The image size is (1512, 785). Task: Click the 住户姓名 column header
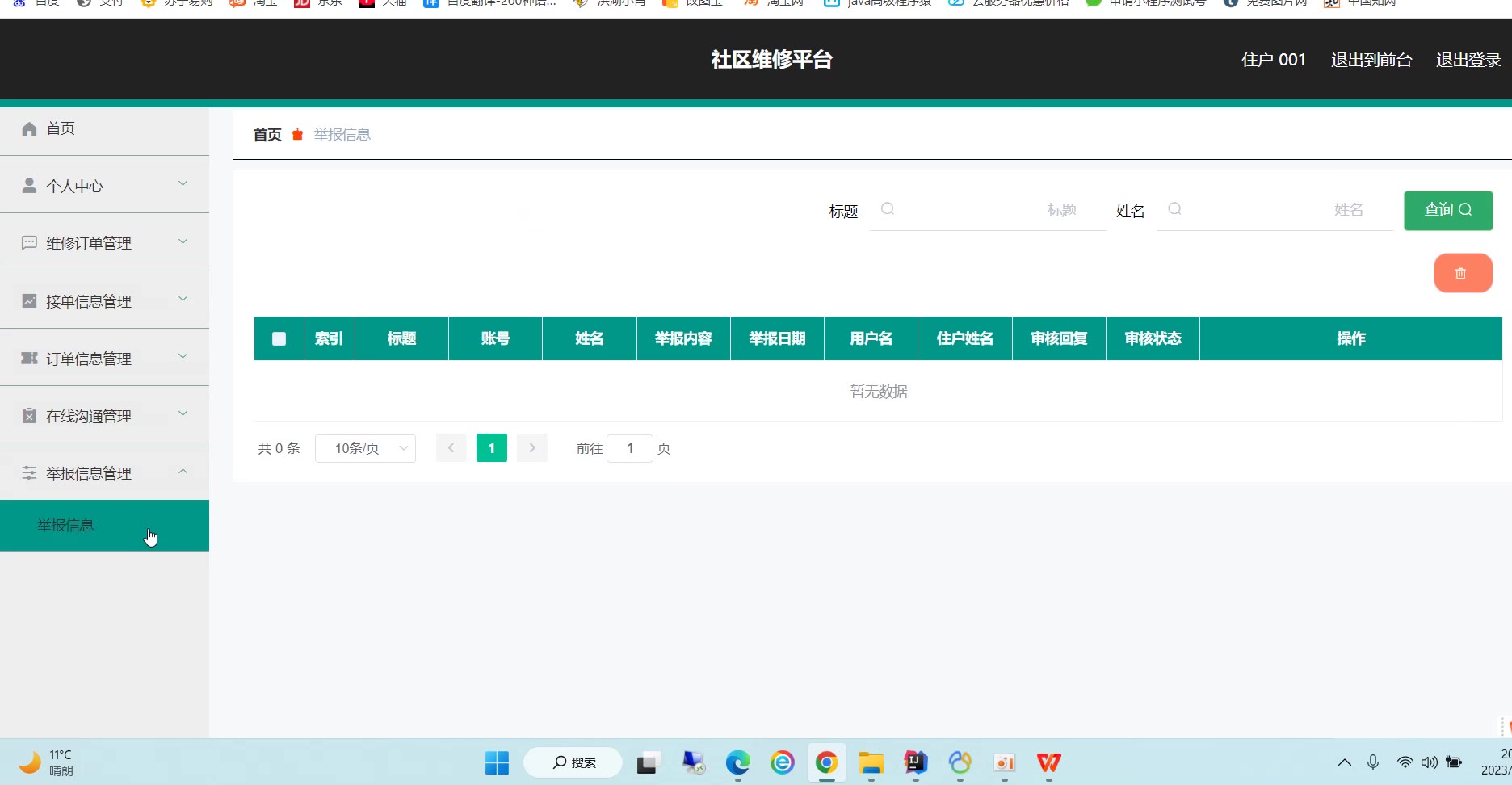965,338
